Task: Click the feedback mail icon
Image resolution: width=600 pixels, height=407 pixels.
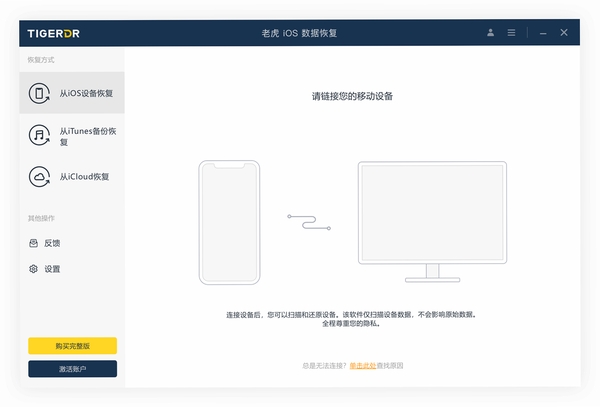Action: [x=33, y=243]
